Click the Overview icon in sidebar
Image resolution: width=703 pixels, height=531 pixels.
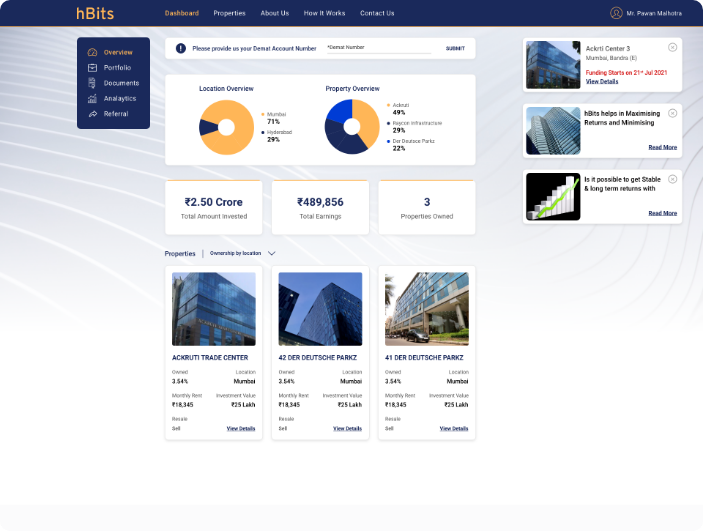pyautogui.click(x=93, y=52)
